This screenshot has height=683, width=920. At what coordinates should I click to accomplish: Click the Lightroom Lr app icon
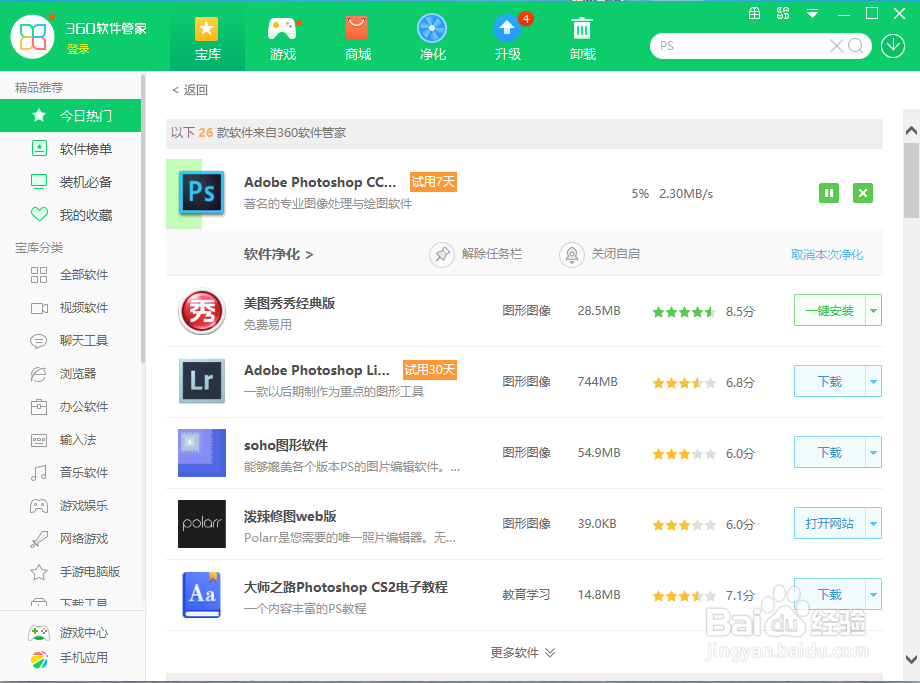coord(202,381)
